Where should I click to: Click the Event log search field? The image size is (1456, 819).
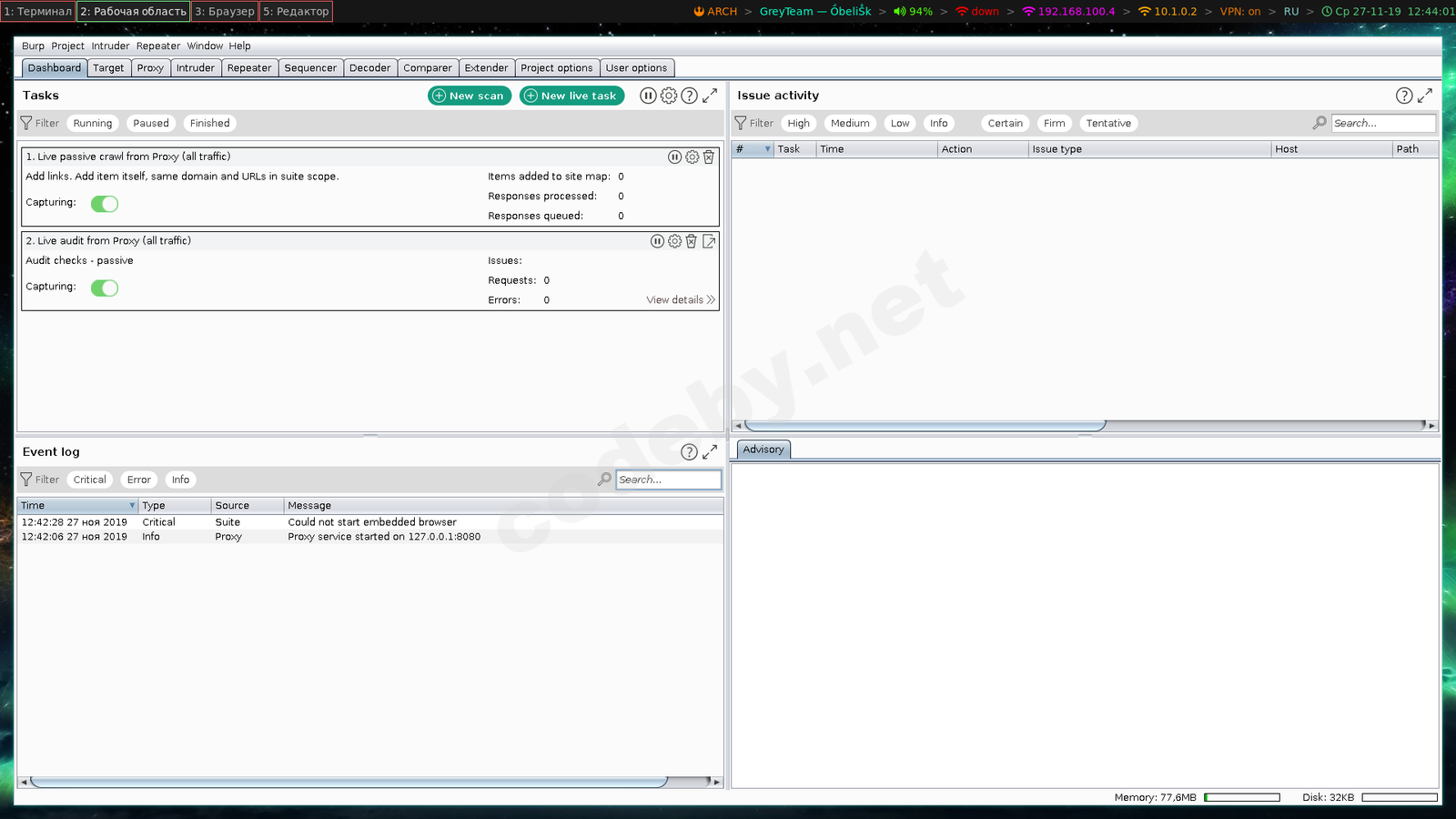tap(667, 480)
